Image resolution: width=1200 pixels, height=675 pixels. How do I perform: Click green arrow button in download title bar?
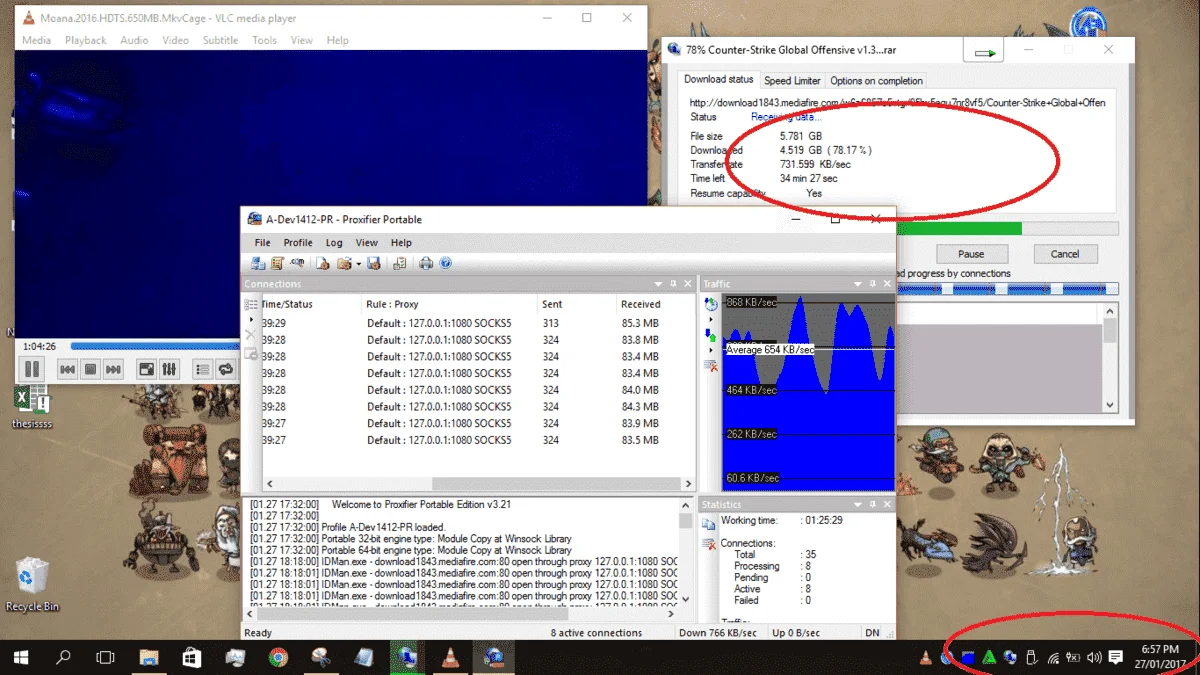coord(985,51)
